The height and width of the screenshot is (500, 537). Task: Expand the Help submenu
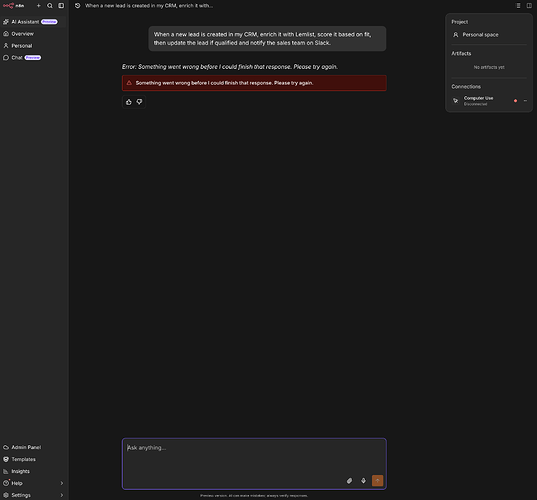[x=62, y=483]
